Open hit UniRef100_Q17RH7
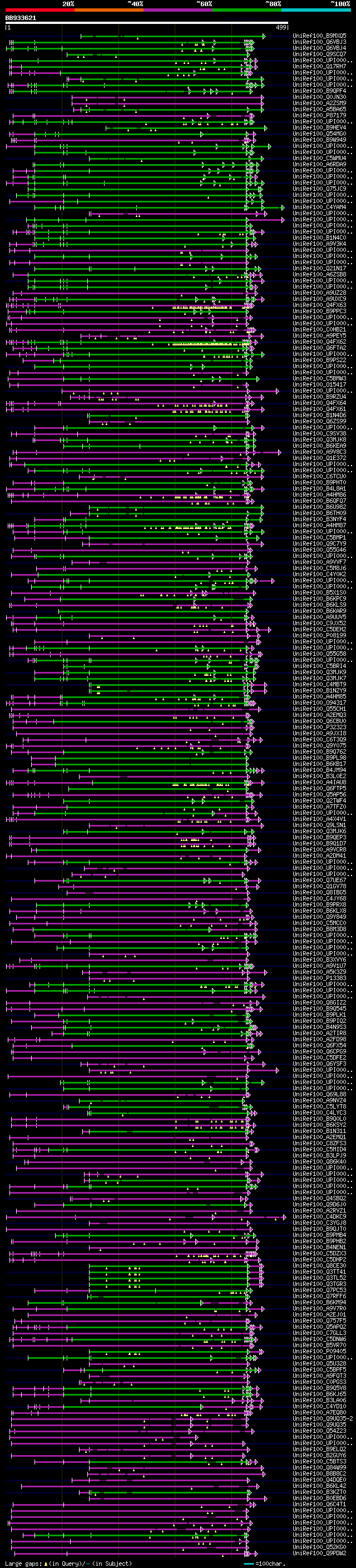 pos(319,66)
